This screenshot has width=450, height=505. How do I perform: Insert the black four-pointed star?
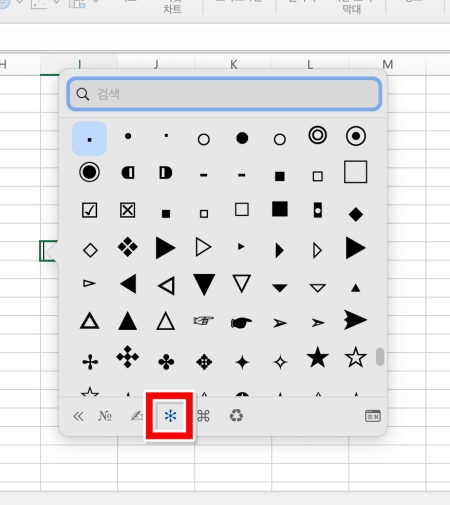click(242, 362)
